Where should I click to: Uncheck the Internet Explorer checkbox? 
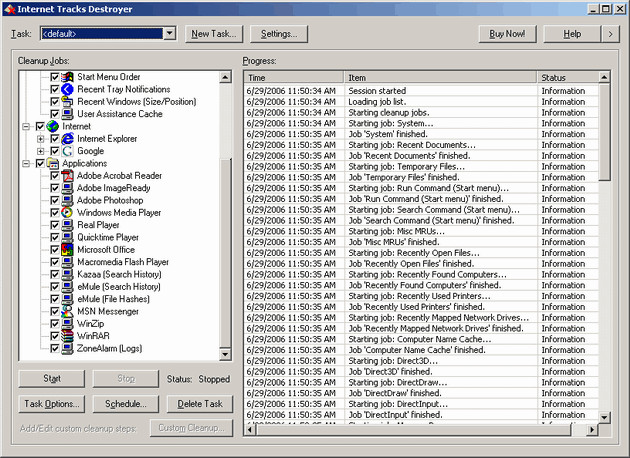pyautogui.click(x=55, y=139)
